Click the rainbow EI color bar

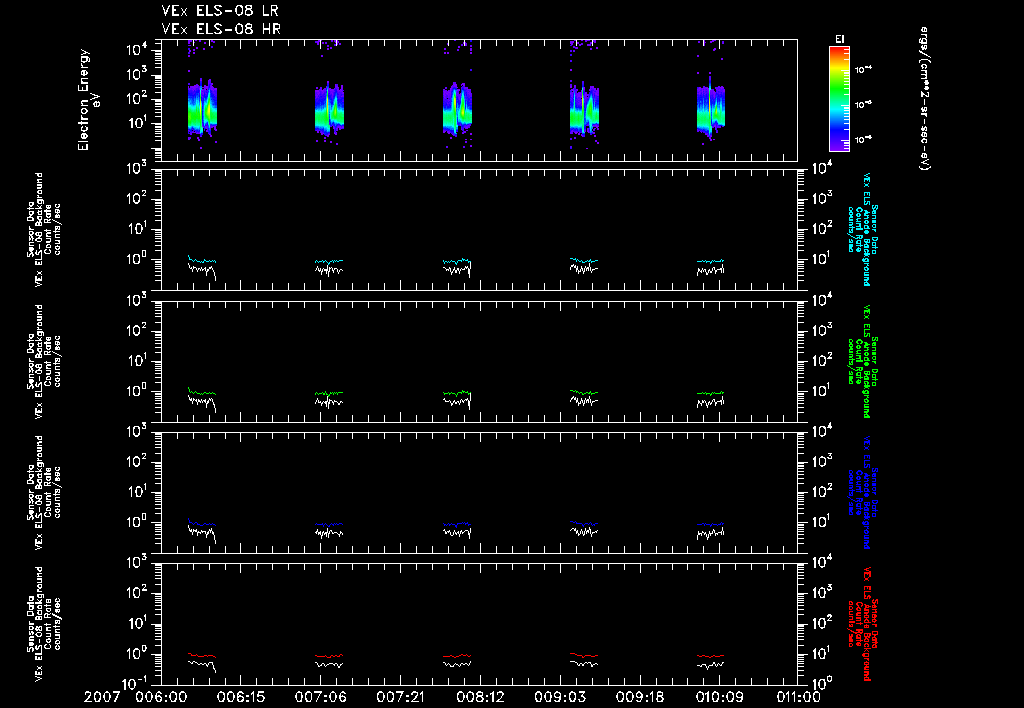click(840, 99)
